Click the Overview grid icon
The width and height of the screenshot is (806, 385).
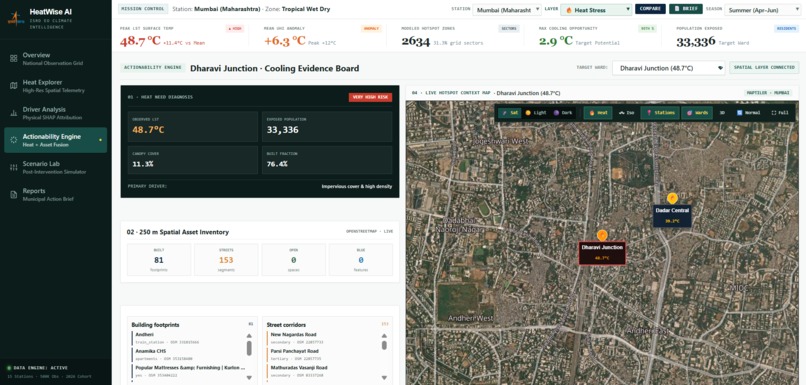click(13, 59)
